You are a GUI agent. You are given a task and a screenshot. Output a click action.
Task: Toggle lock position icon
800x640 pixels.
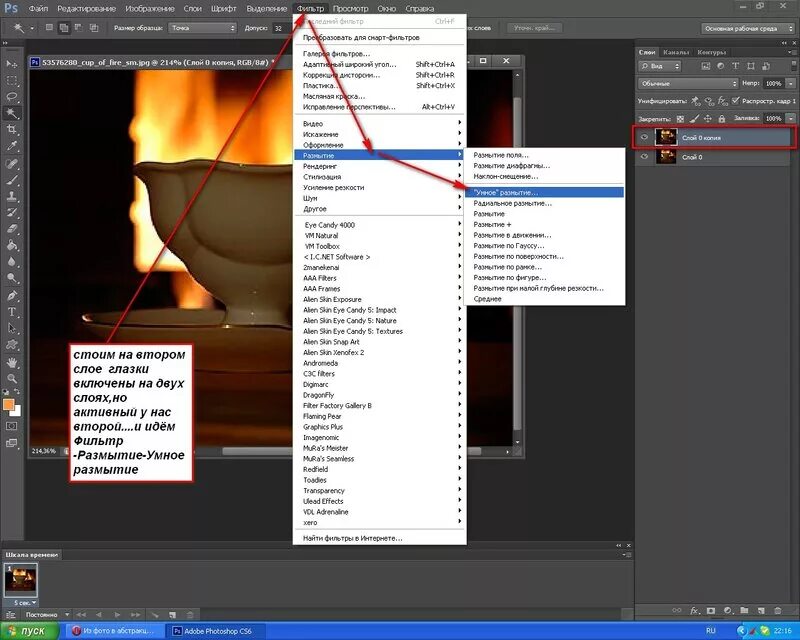[708, 118]
